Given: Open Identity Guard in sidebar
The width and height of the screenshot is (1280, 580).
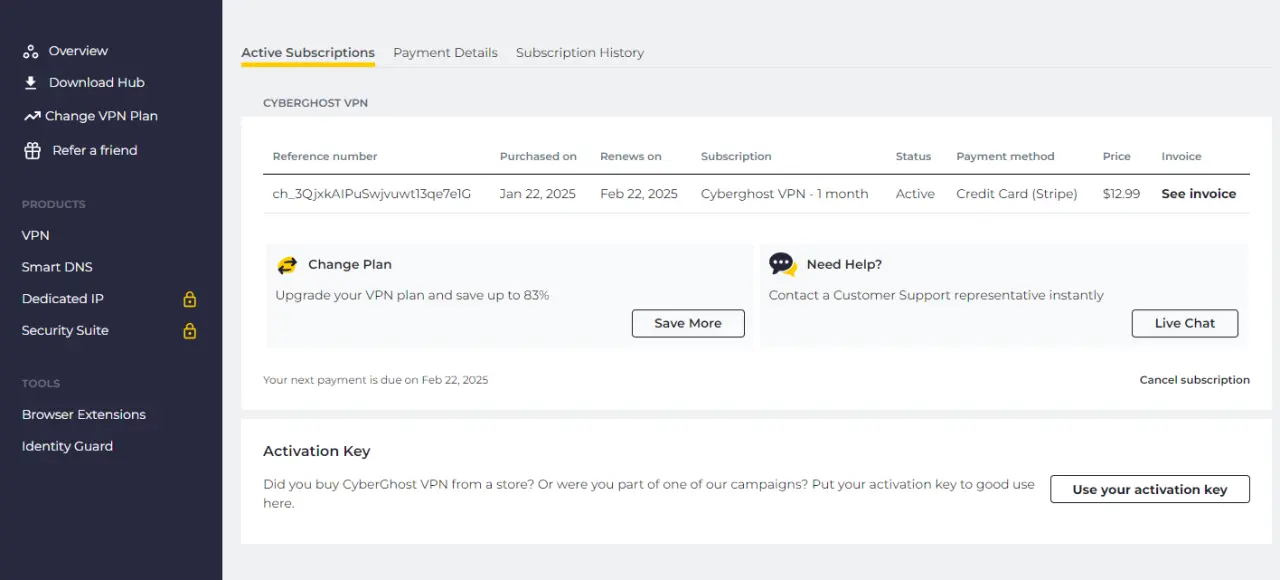Looking at the screenshot, I should coord(67,446).
